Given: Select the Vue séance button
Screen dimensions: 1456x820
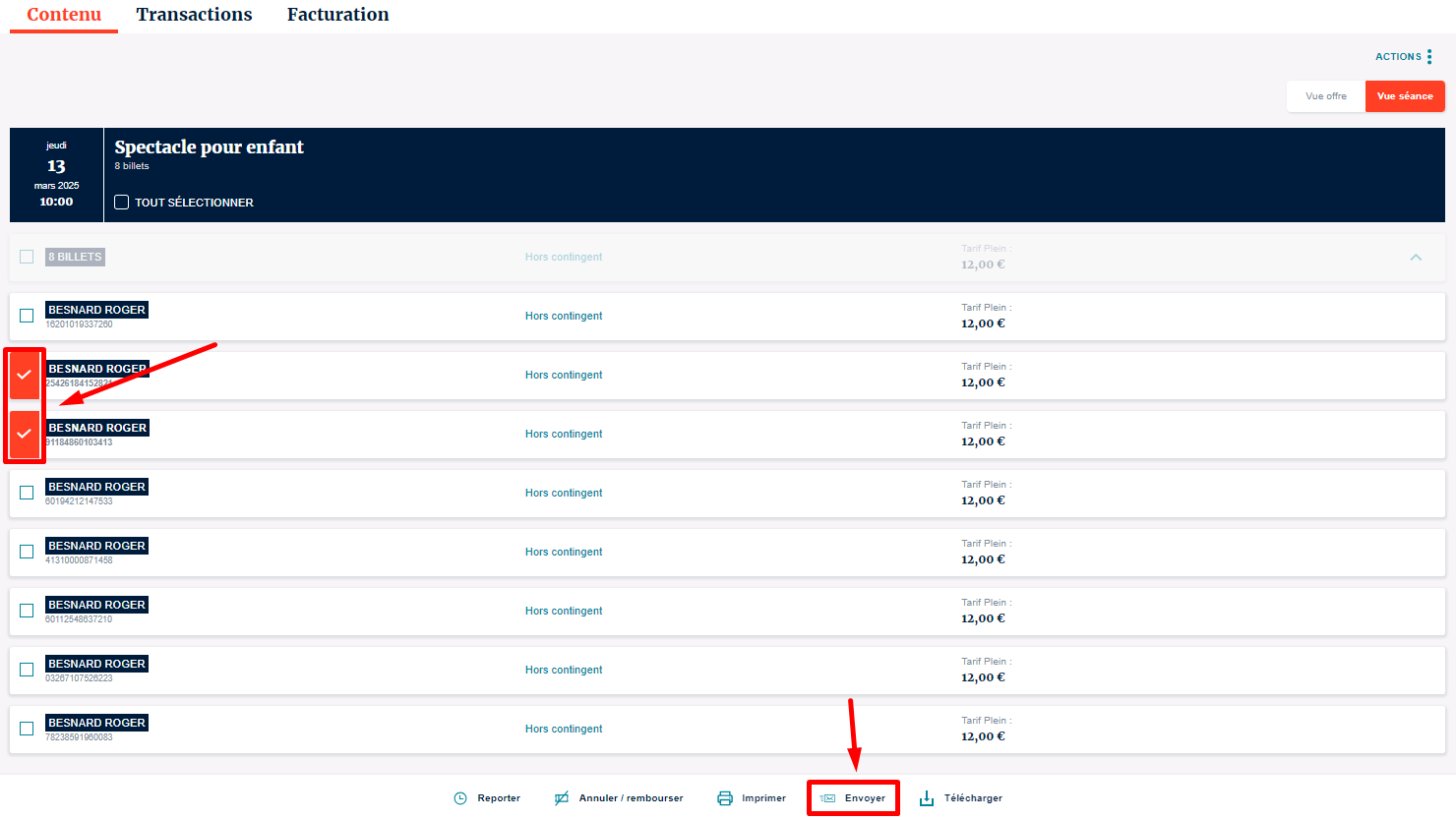Looking at the screenshot, I should pyautogui.click(x=1405, y=96).
